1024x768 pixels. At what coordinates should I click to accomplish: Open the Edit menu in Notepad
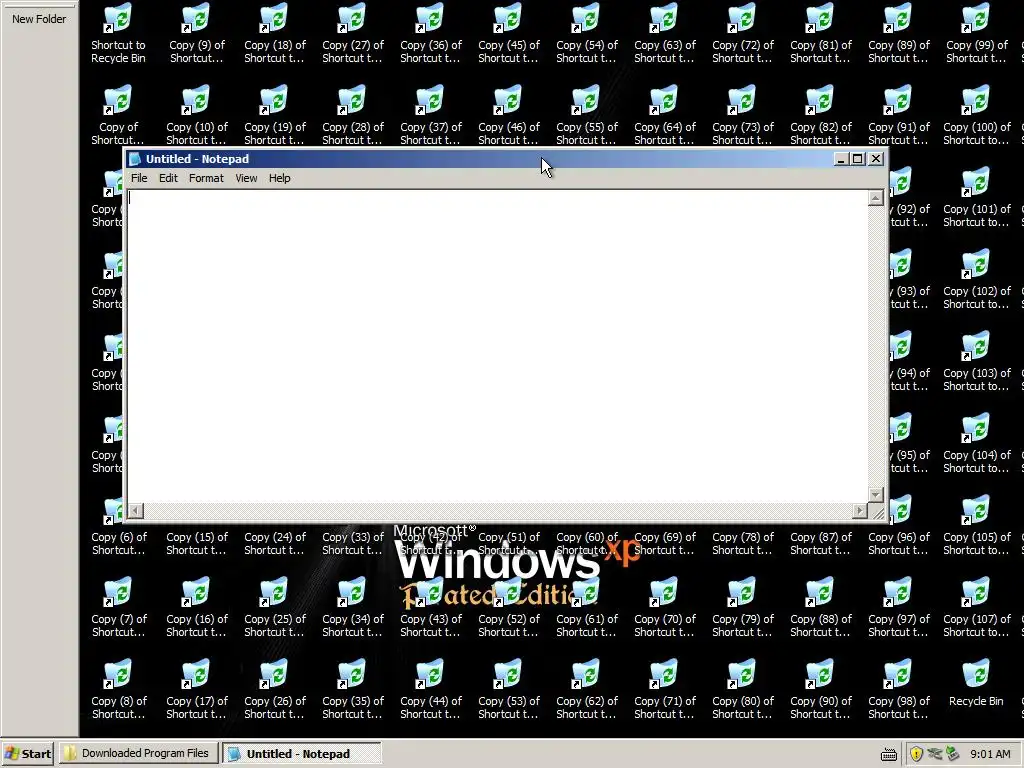[x=168, y=178]
